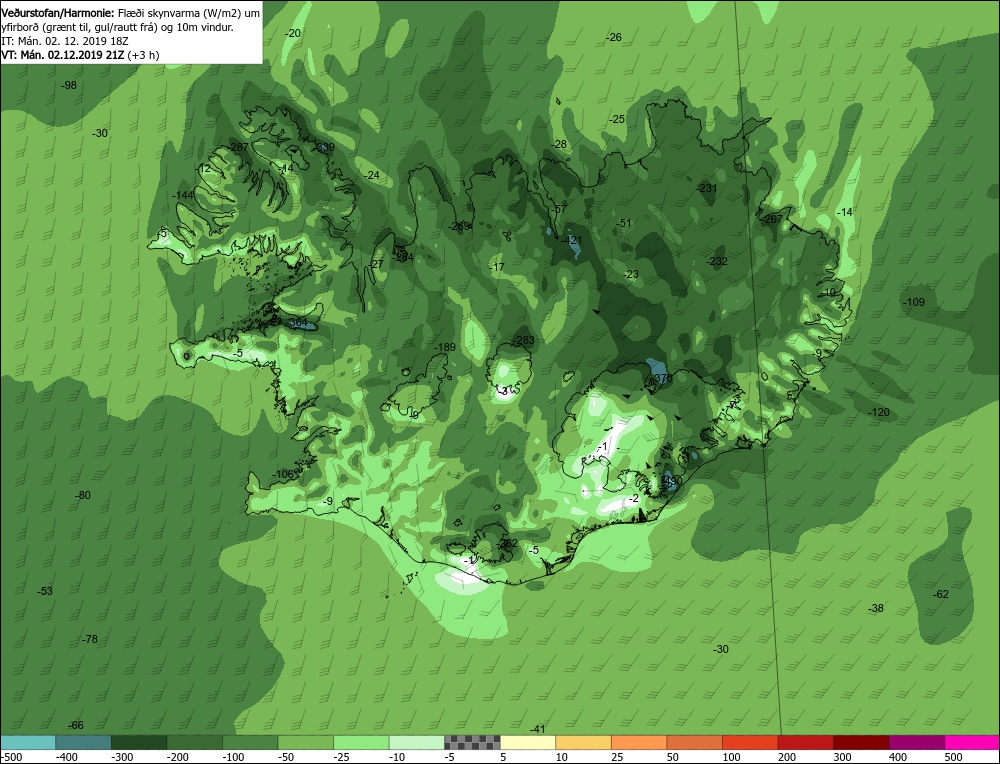Viewport: 1000px width, 764px height.
Task: Click the '-200' legend label
Action: (178, 757)
